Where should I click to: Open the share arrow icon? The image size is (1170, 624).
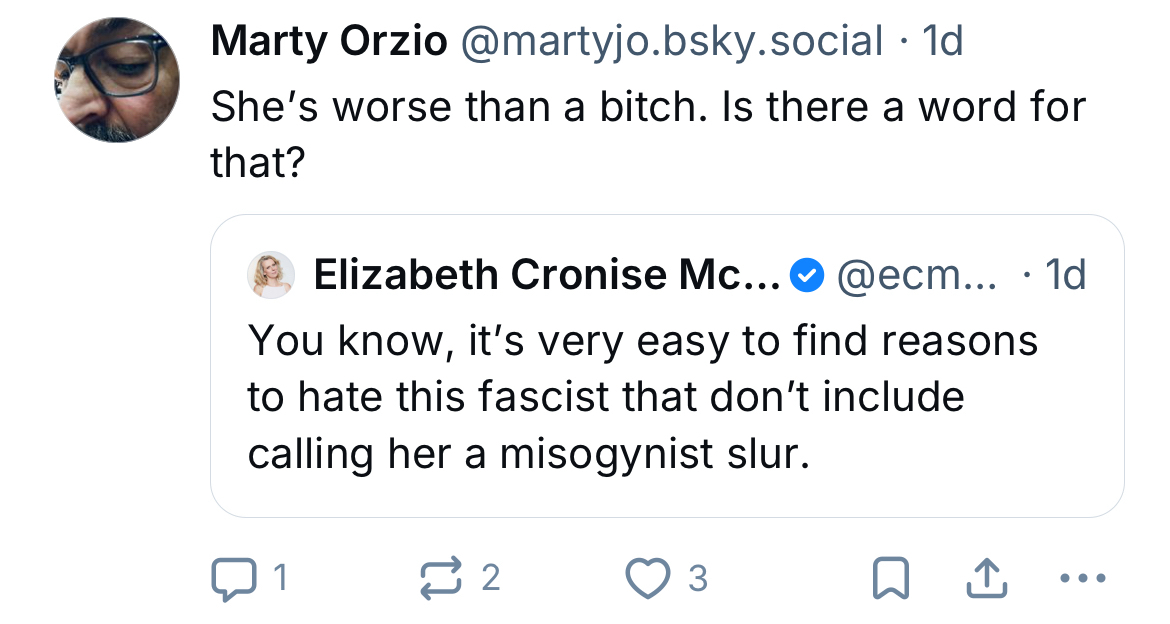(985, 577)
